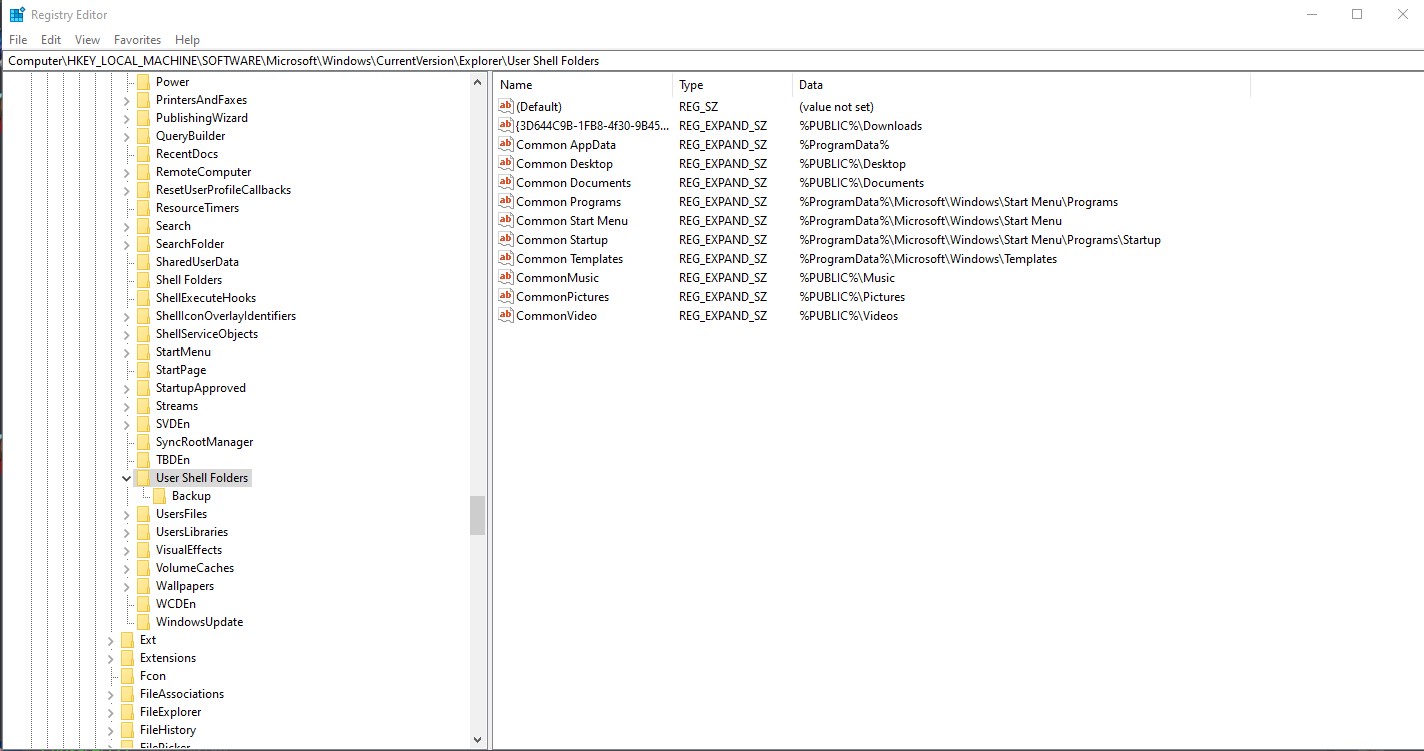Viewport: 1424px width, 751px height.
Task: Click the Power key folder icon
Action: (x=143, y=82)
